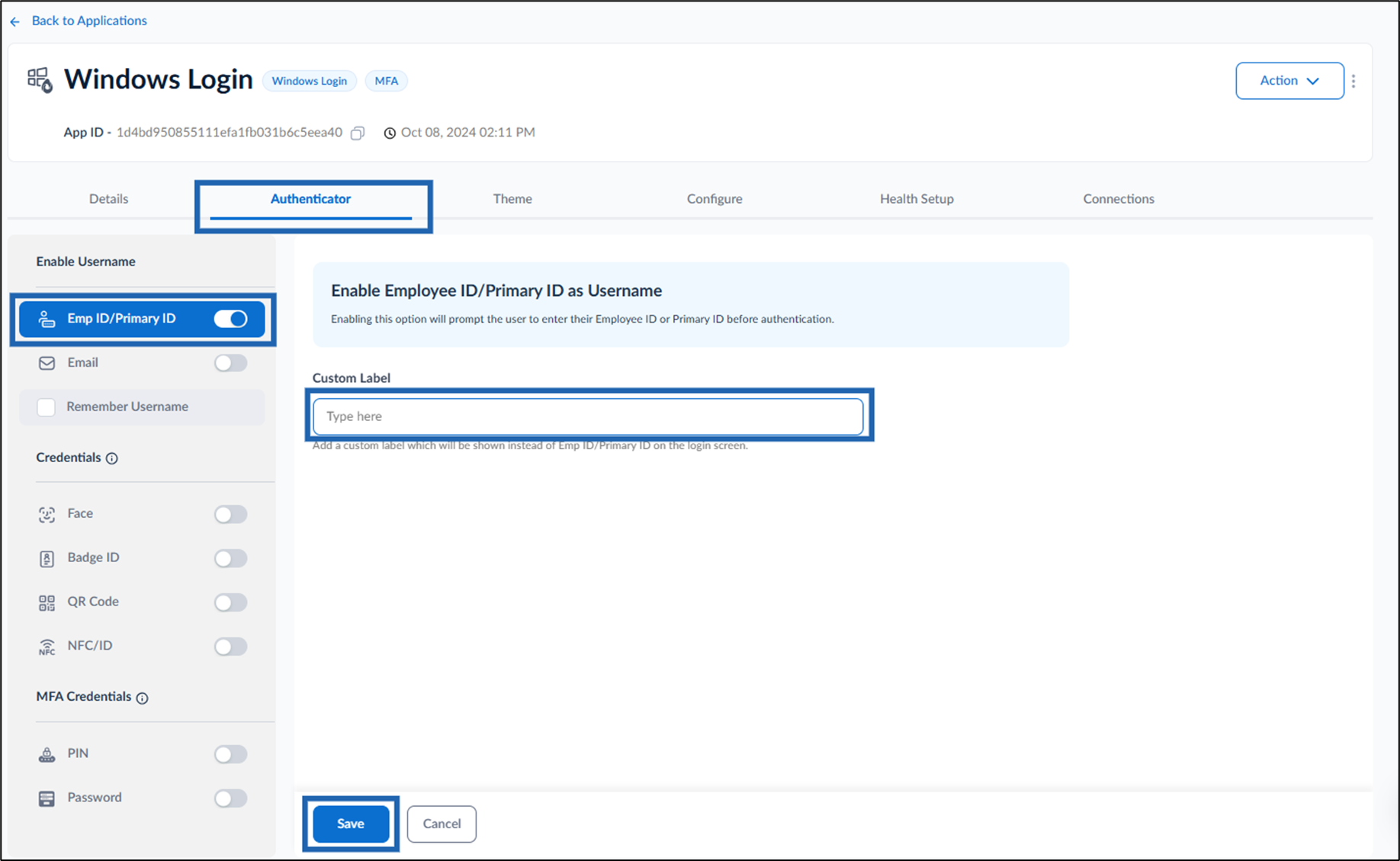Turn on the Face credential toggle
1400x861 pixels.
click(230, 514)
